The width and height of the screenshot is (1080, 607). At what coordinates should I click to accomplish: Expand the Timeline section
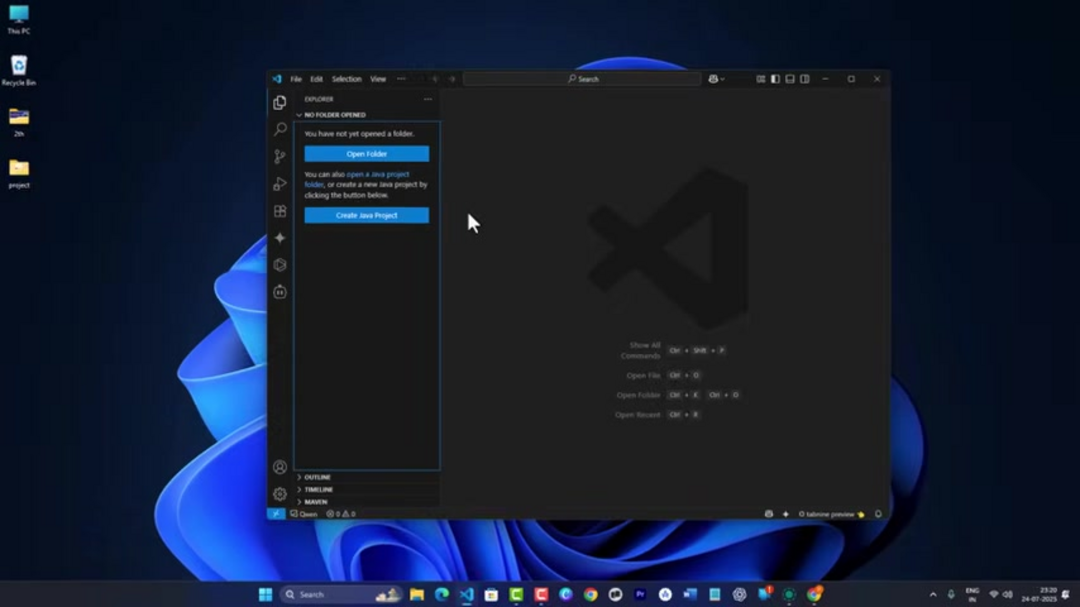click(318, 489)
